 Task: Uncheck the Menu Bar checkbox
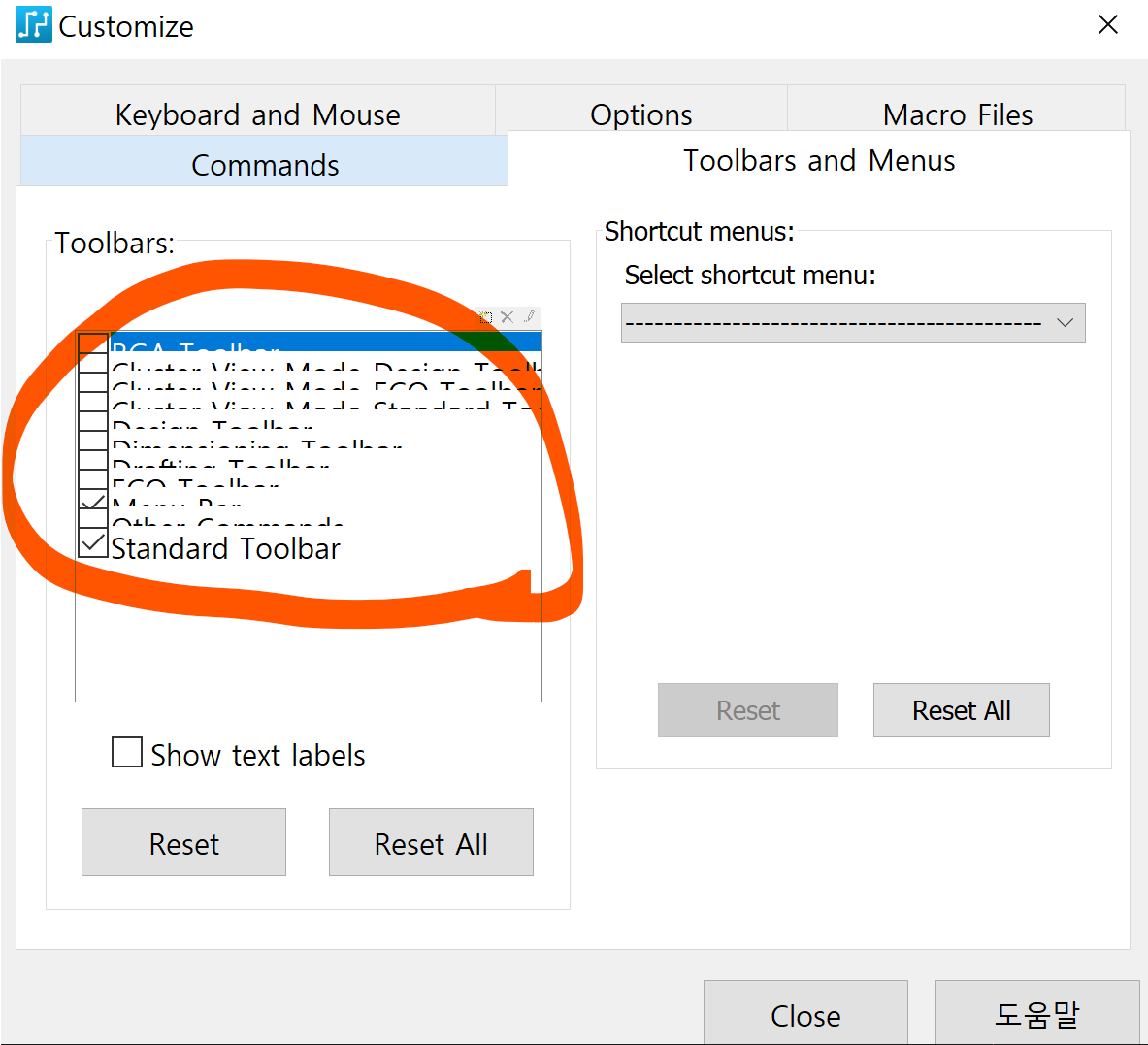click(x=93, y=503)
